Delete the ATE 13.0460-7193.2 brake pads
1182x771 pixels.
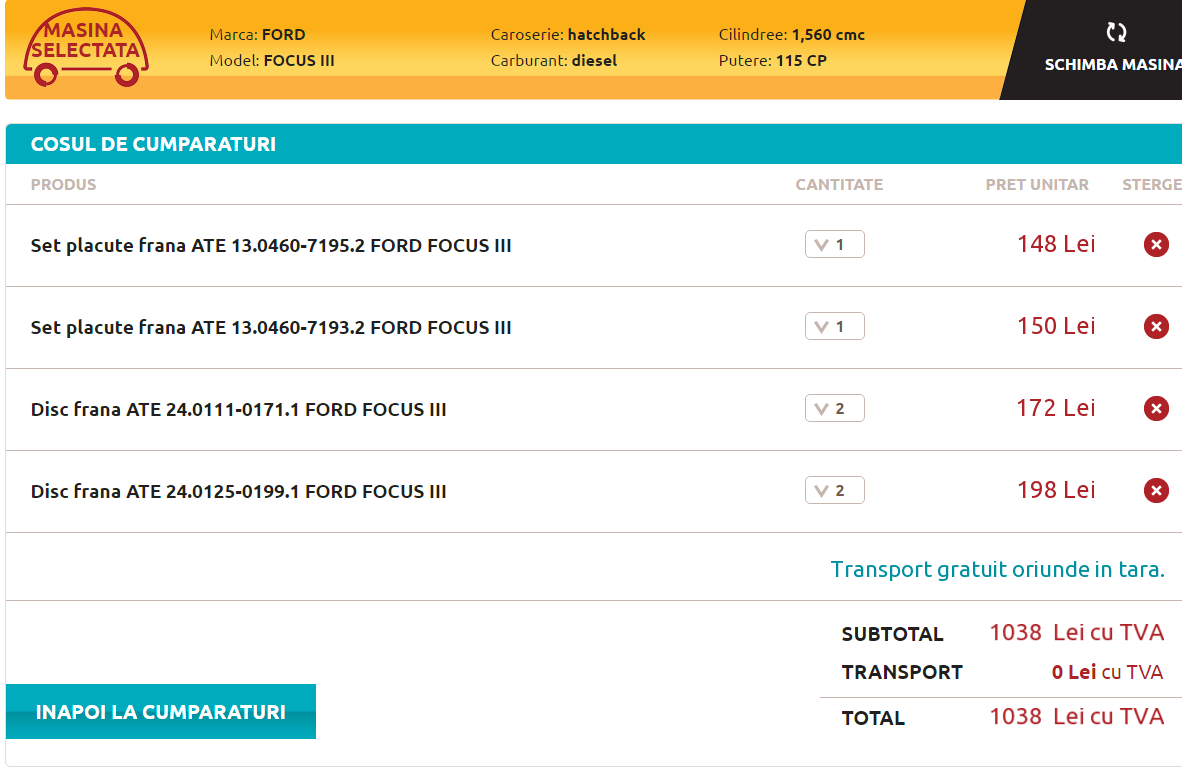pyautogui.click(x=1156, y=326)
